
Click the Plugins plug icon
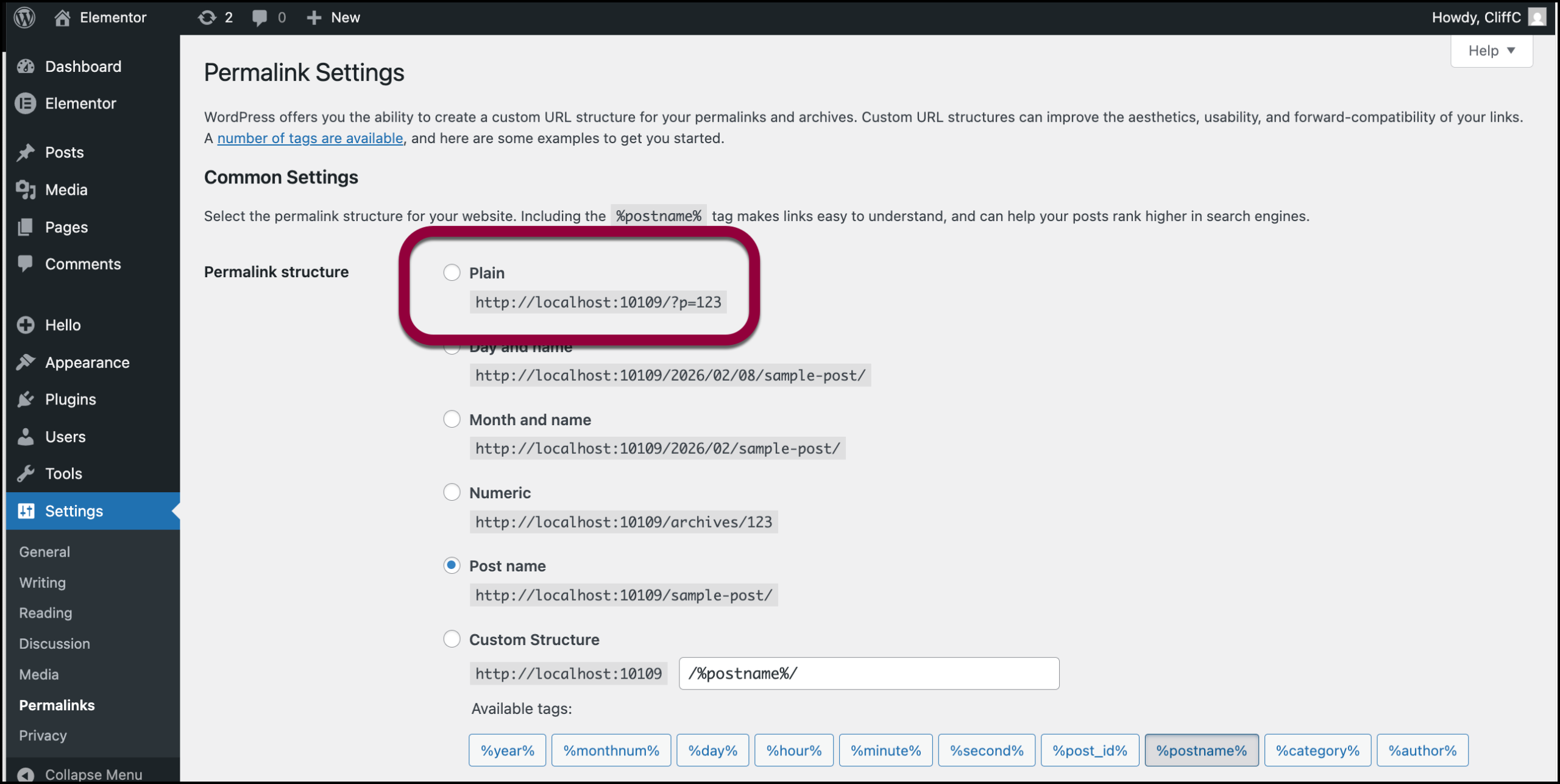[26, 400]
